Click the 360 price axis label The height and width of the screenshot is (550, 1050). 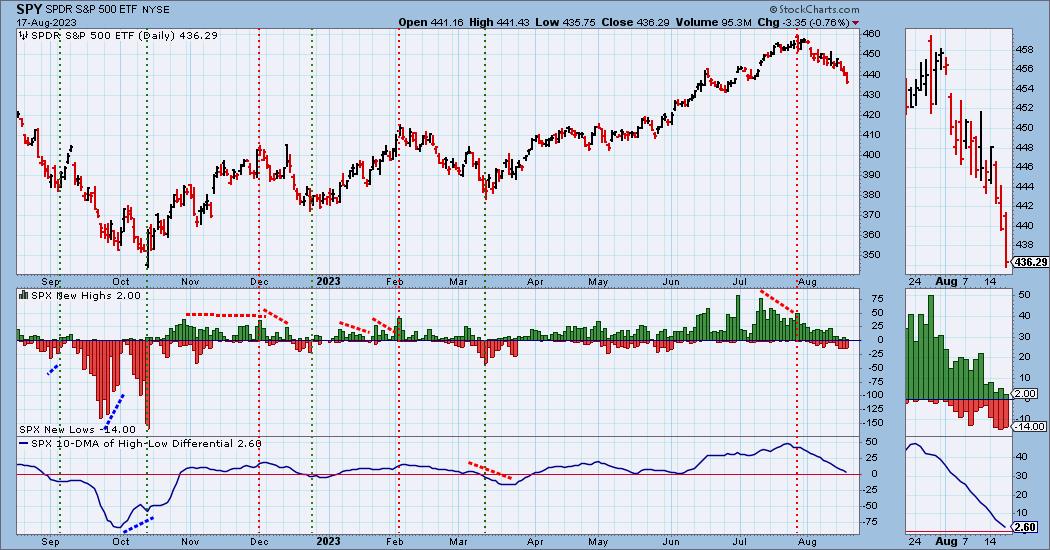(x=871, y=235)
